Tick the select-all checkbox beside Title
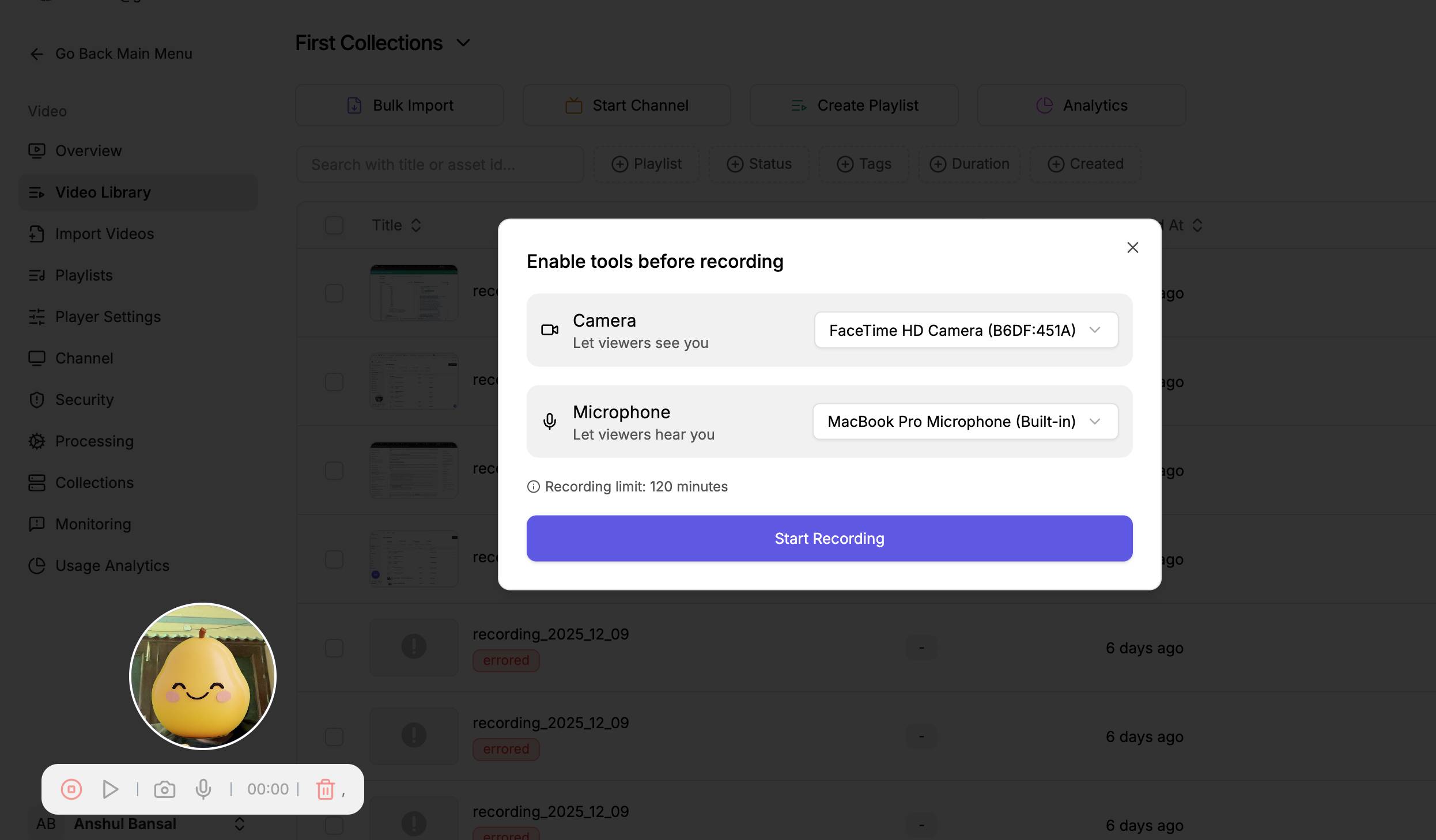 point(334,225)
